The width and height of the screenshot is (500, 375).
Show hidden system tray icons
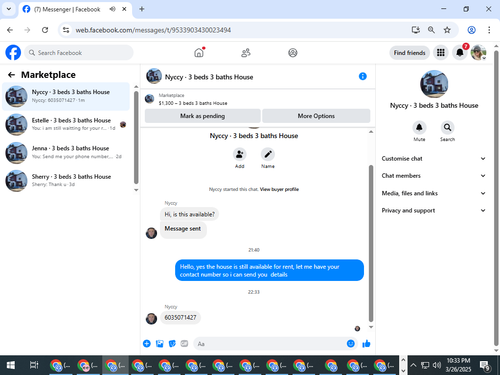[x=413, y=365]
